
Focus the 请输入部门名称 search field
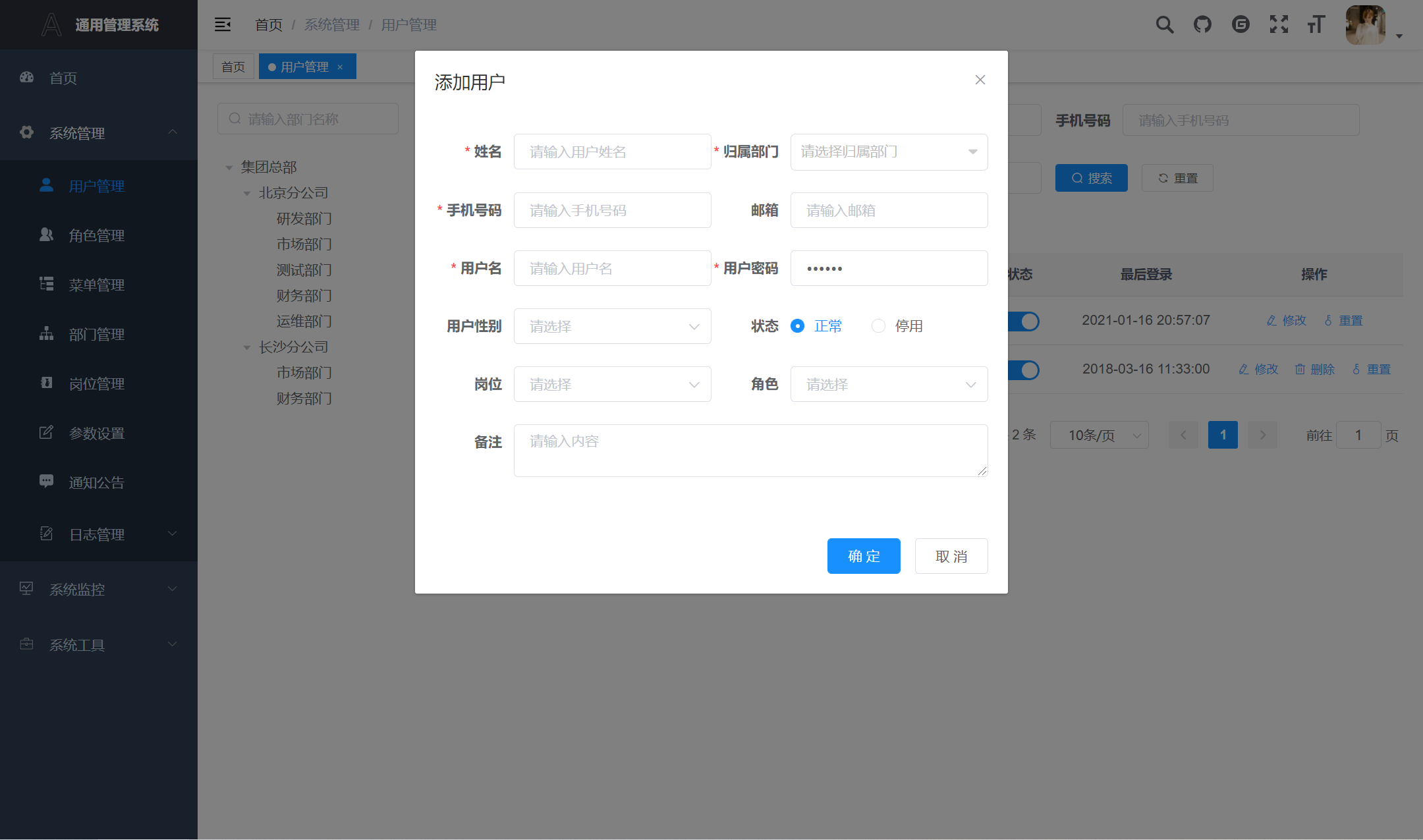coord(308,119)
